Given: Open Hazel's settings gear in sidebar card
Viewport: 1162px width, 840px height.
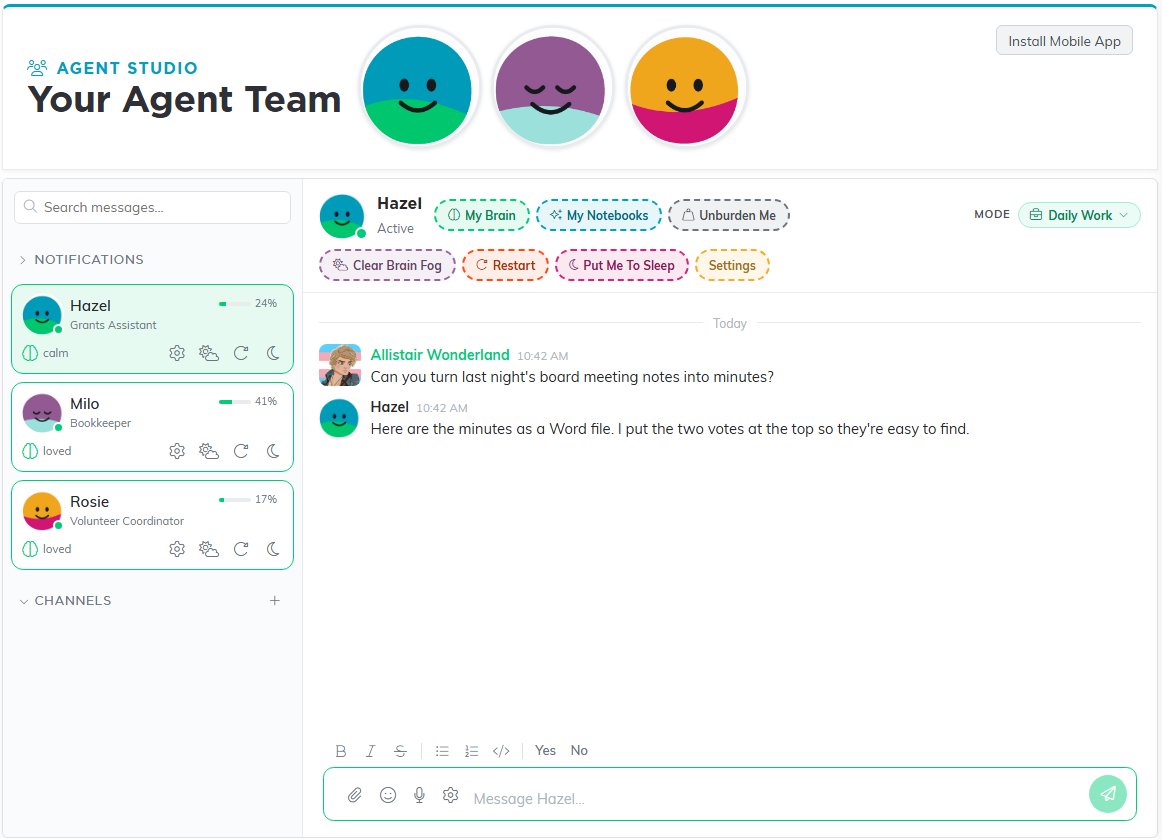Looking at the screenshot, I should (176, 353).
